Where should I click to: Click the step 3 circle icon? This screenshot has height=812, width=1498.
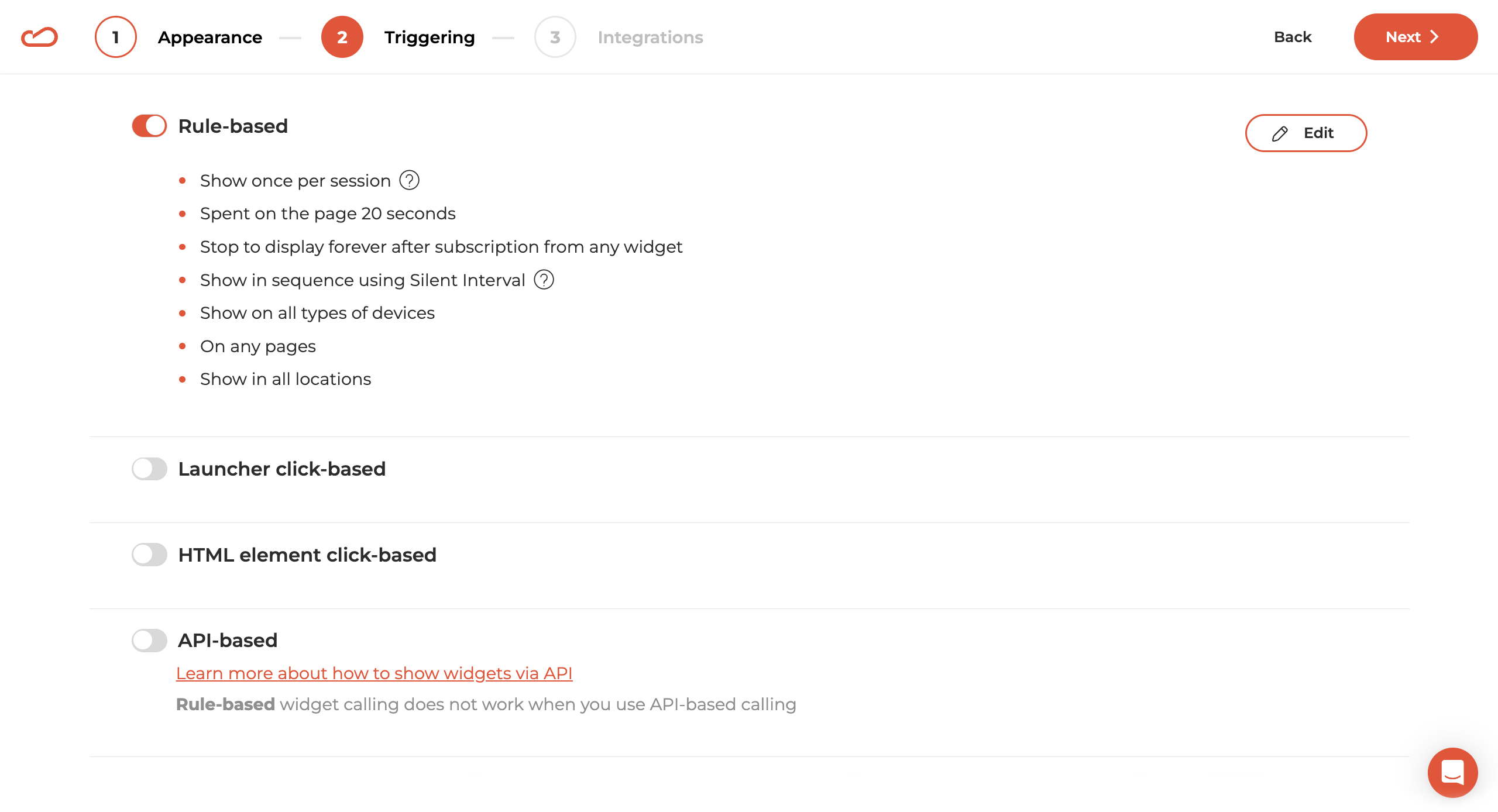coord(555,37)
